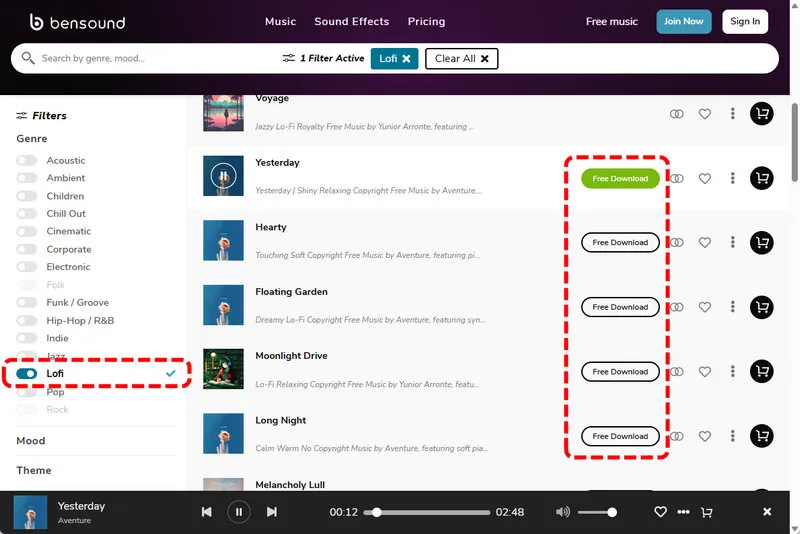800x534 pixels.
Task: Expand the Theme filter section
Action: click(34, 470)
